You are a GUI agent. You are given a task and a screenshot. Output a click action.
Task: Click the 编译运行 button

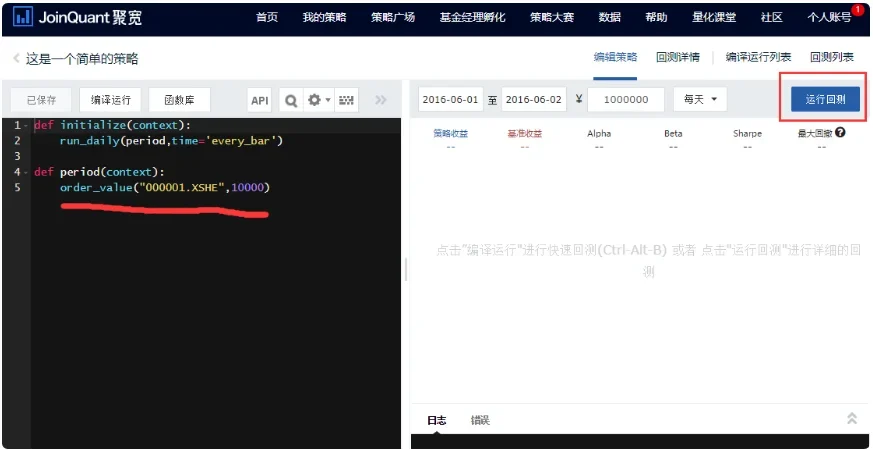pyautogui.click(x=110, y=100)
